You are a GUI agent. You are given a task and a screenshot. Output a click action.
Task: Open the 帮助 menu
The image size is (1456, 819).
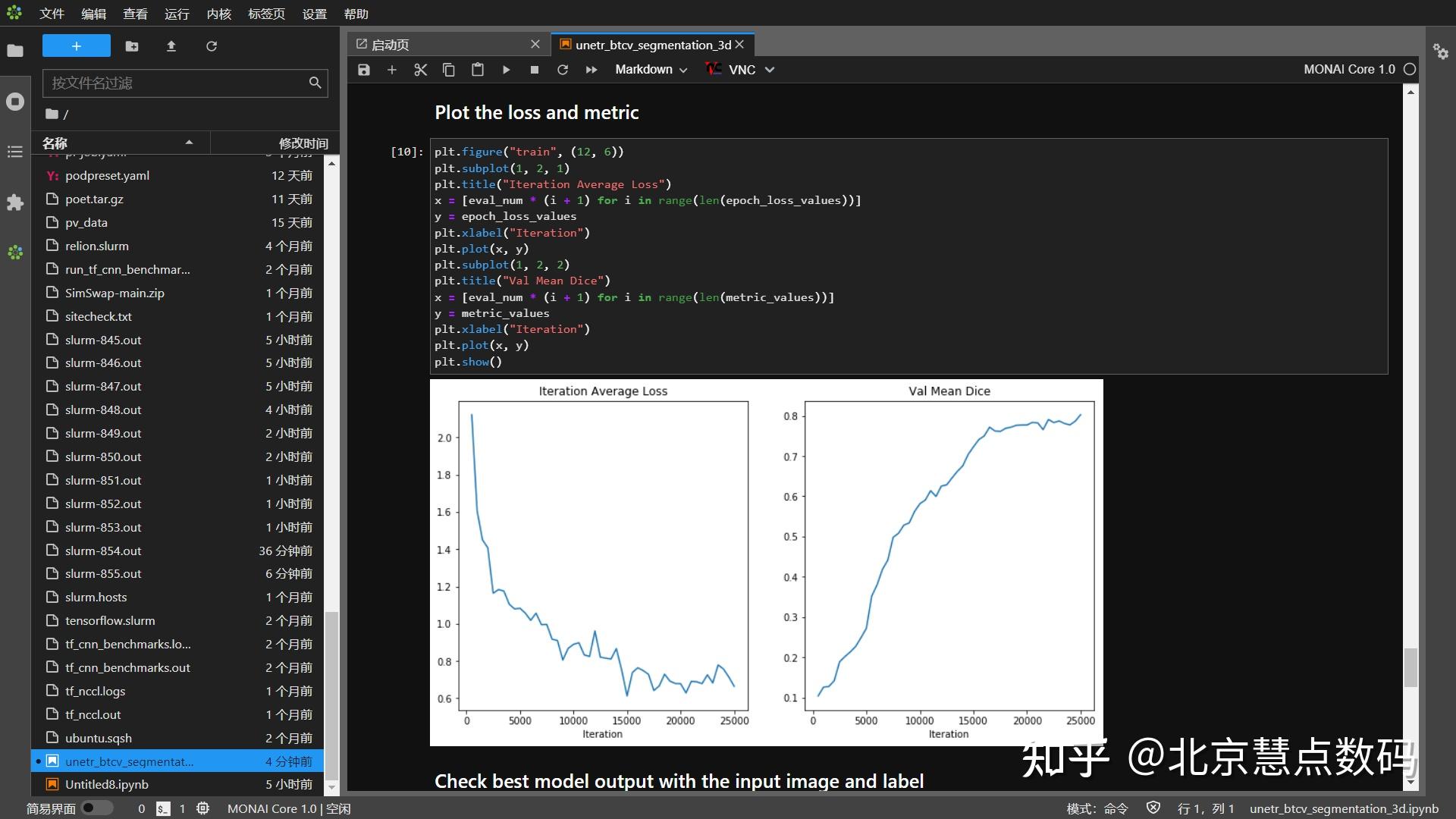click(x=356, y=14)
